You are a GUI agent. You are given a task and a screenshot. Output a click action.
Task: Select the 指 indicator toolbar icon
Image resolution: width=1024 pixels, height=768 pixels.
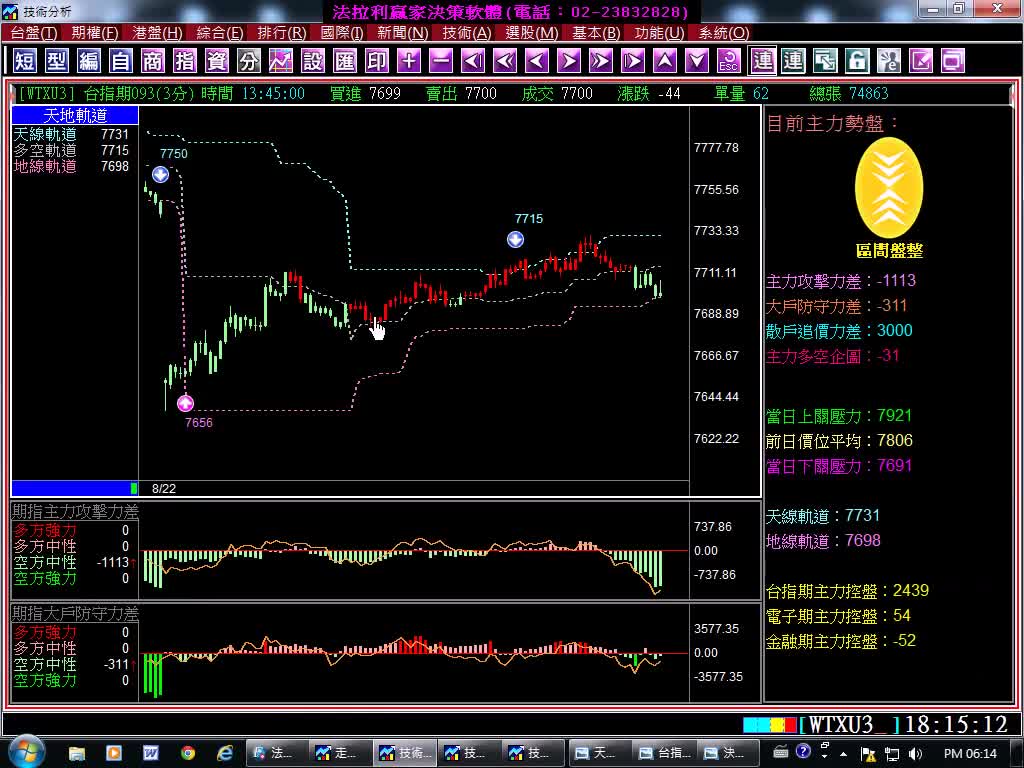pyautogui.click(x=185, y=61)
